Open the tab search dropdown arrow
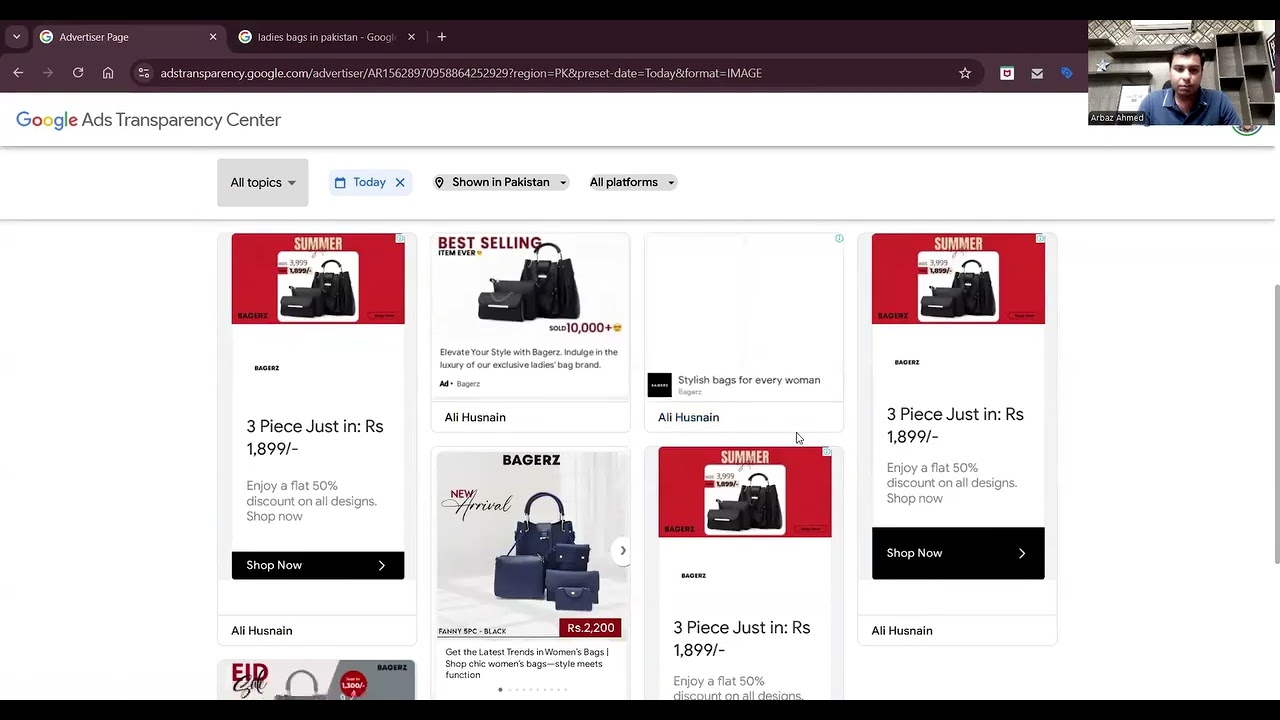The image size is (1280, 720). [x=16, y=37]
